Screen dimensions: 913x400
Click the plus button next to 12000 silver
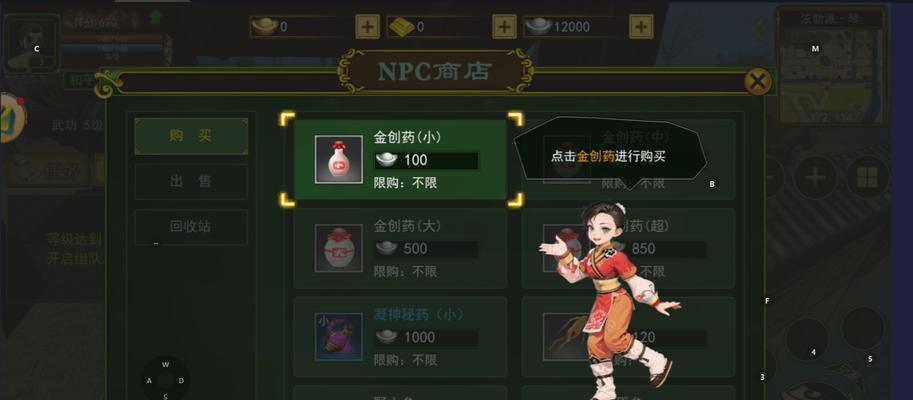[641, 26]
